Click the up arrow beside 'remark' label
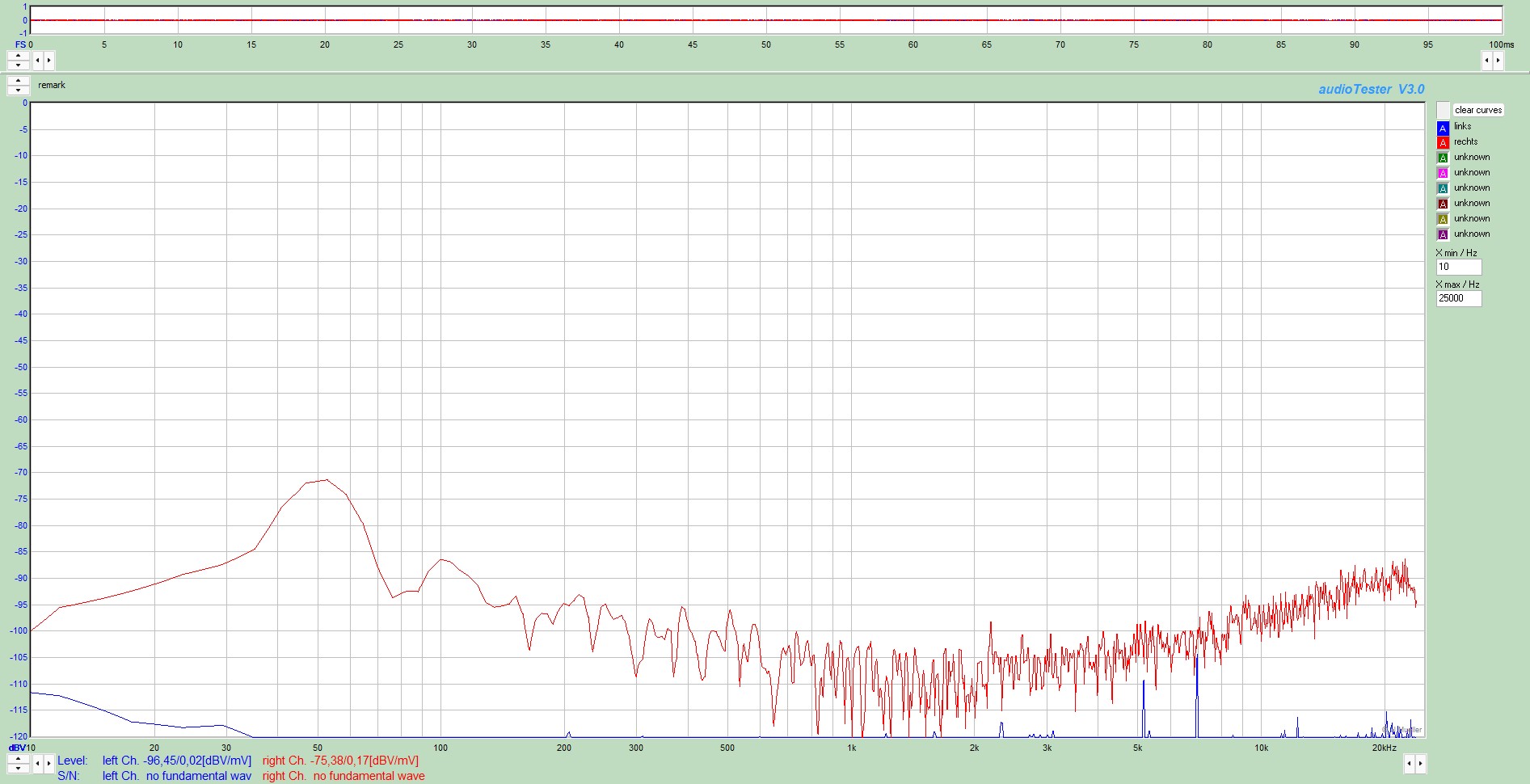Viewport: 1530px width, 784px height. [18, 81]
